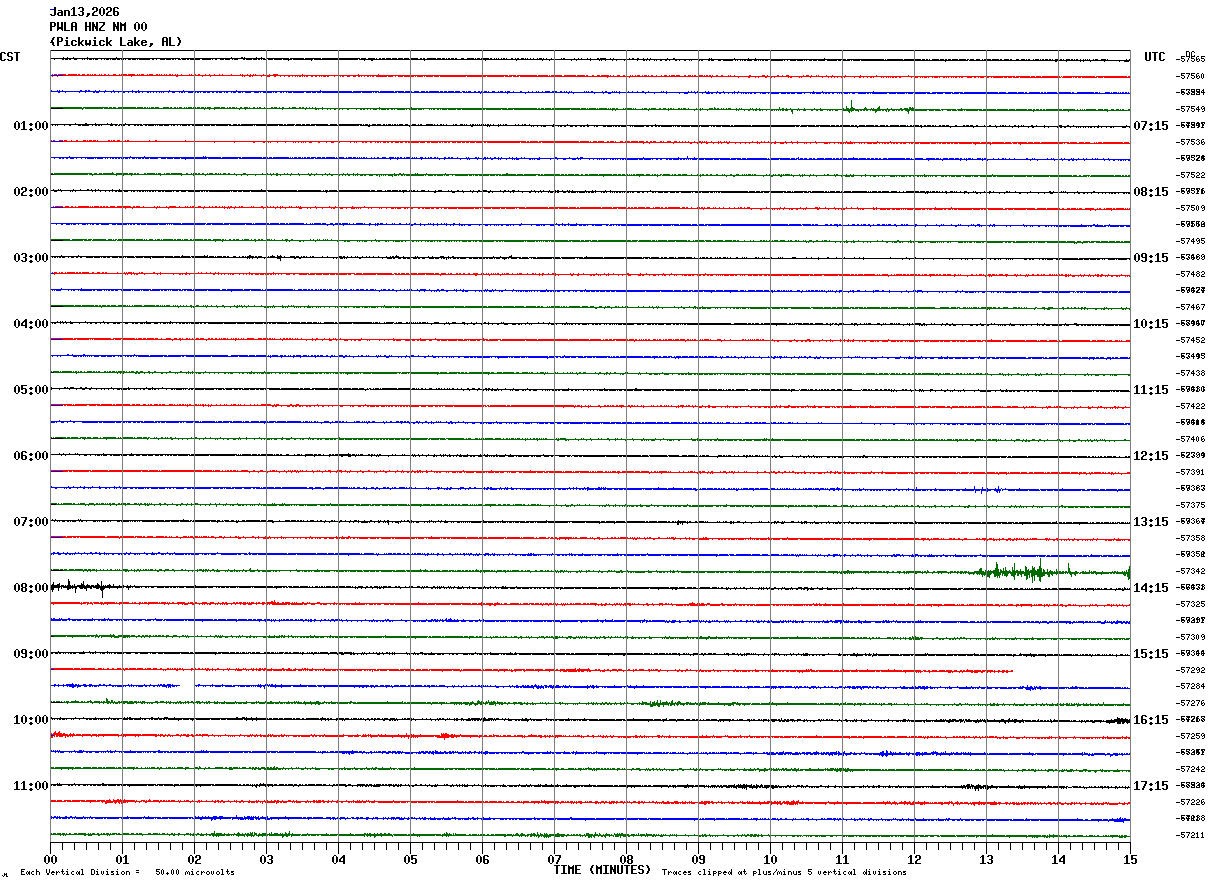
Task: Click the 08:15 UTC time label
Action: 1151,192
